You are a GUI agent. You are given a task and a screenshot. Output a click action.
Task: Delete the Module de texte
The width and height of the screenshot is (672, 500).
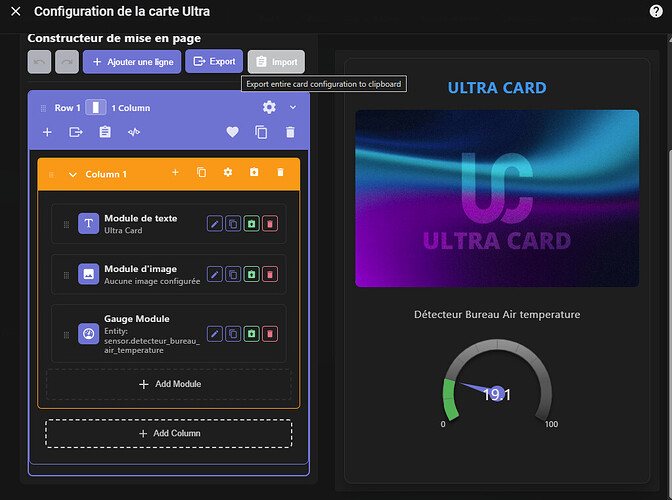(270, 224)
